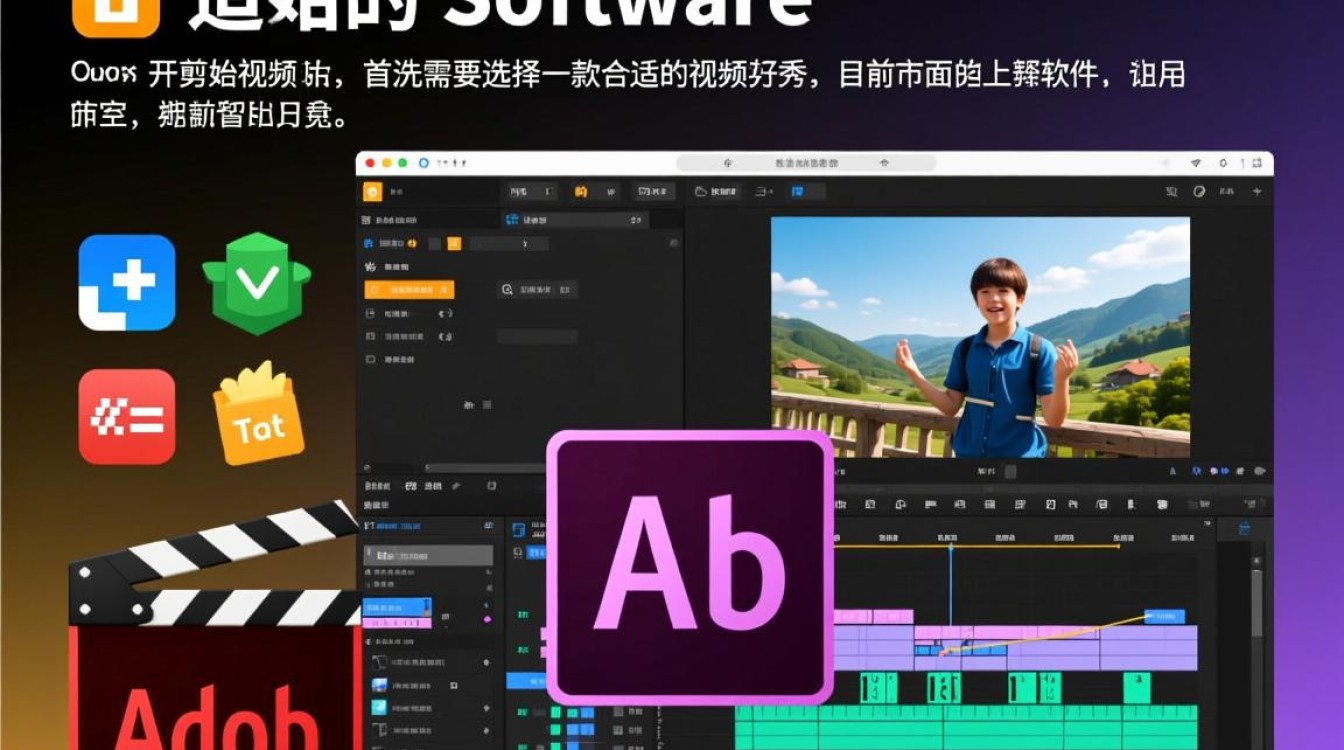
Task: Click the green shield checkmark app icon
Action: coord(257,283)
